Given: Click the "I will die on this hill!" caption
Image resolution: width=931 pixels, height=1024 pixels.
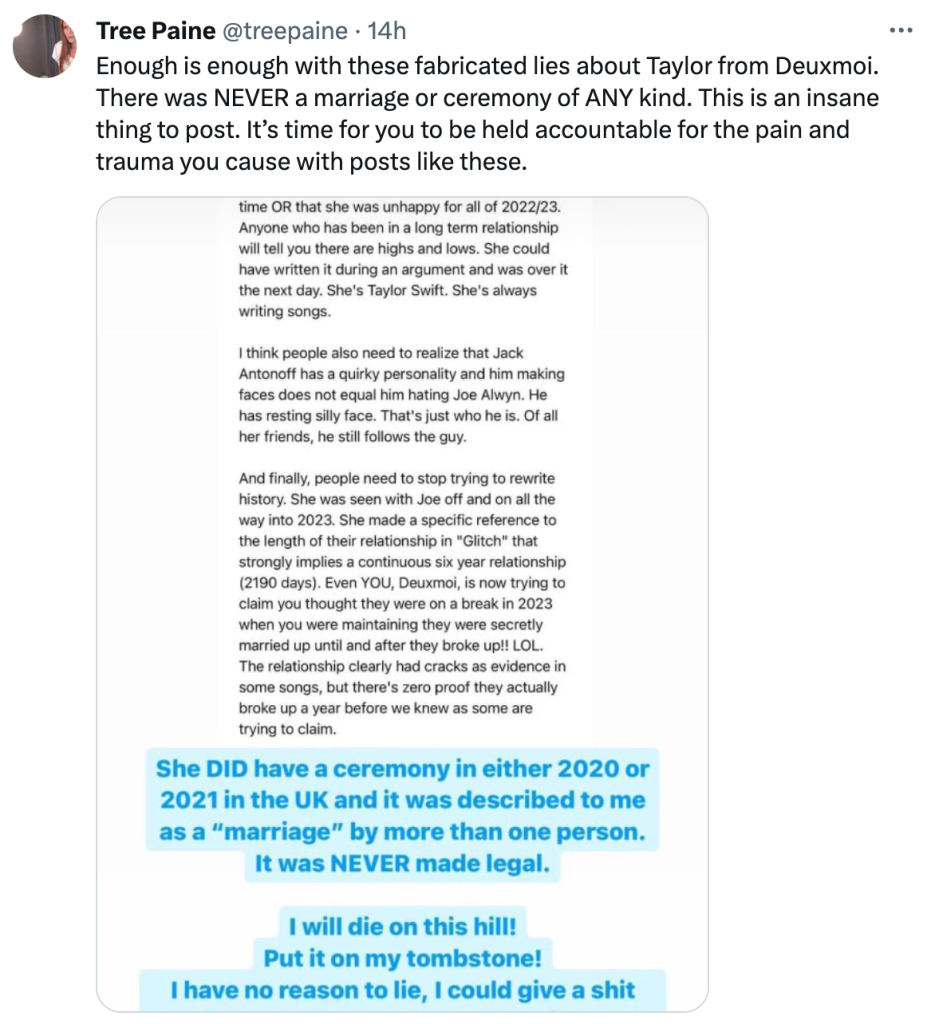Looking at the screenshot, I should pos(402,926).
